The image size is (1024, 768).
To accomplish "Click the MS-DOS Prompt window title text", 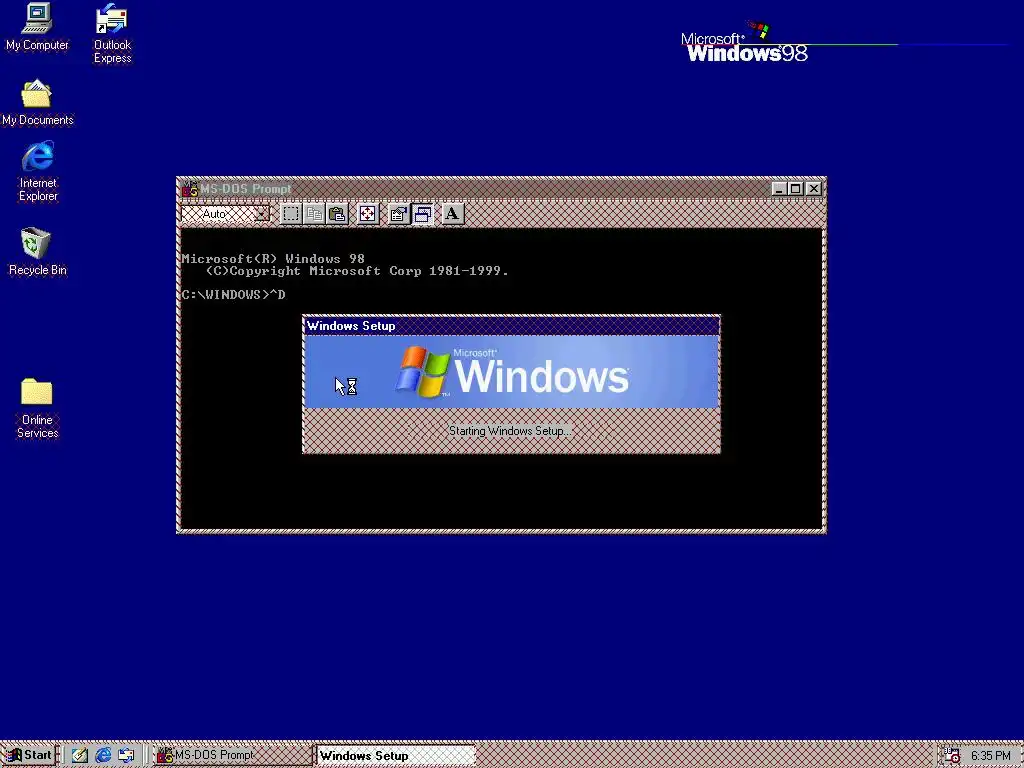I will pyautogui.click(x=246, y=189).
